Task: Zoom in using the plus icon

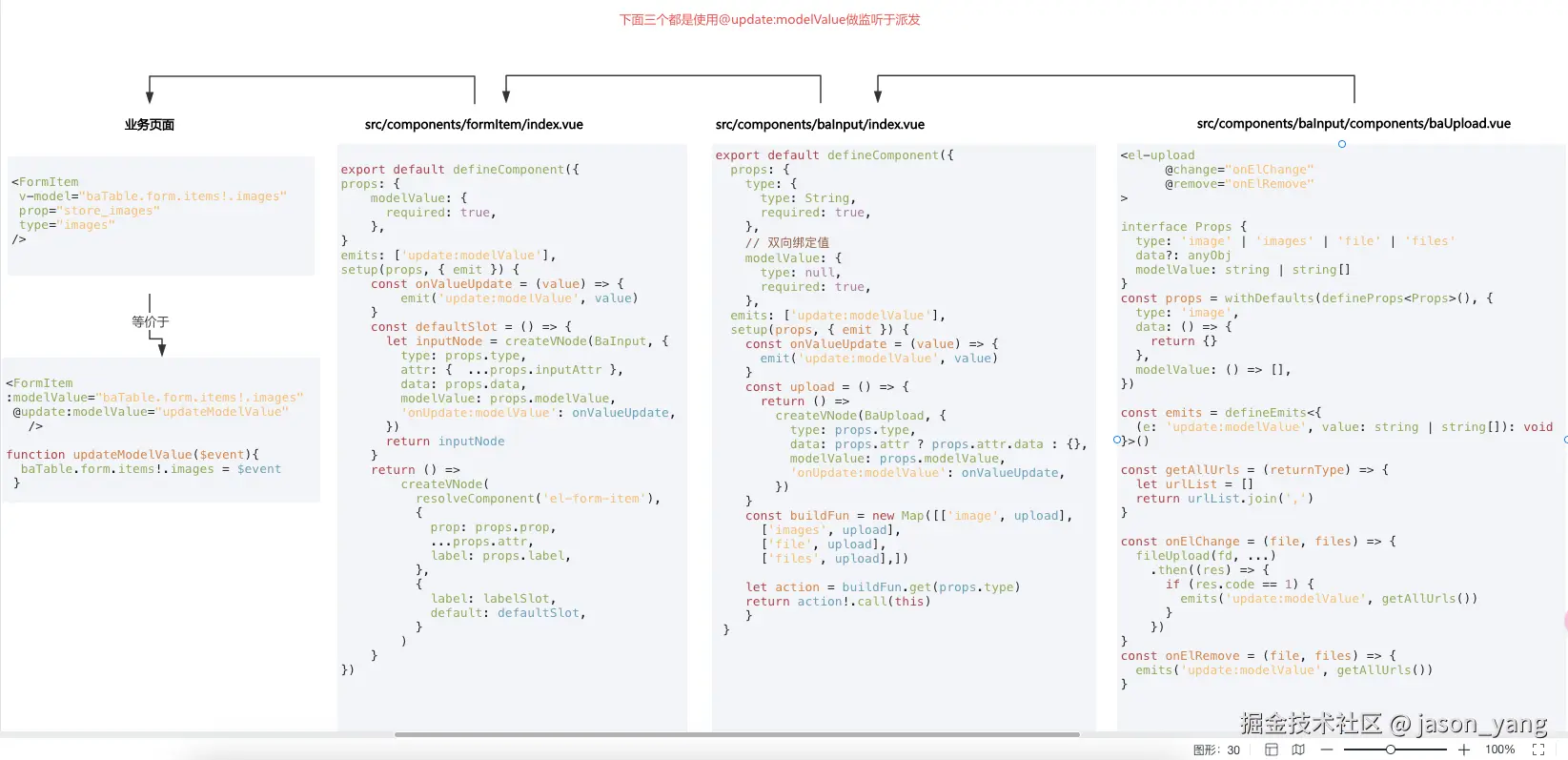Action: tap(1464, 750)
